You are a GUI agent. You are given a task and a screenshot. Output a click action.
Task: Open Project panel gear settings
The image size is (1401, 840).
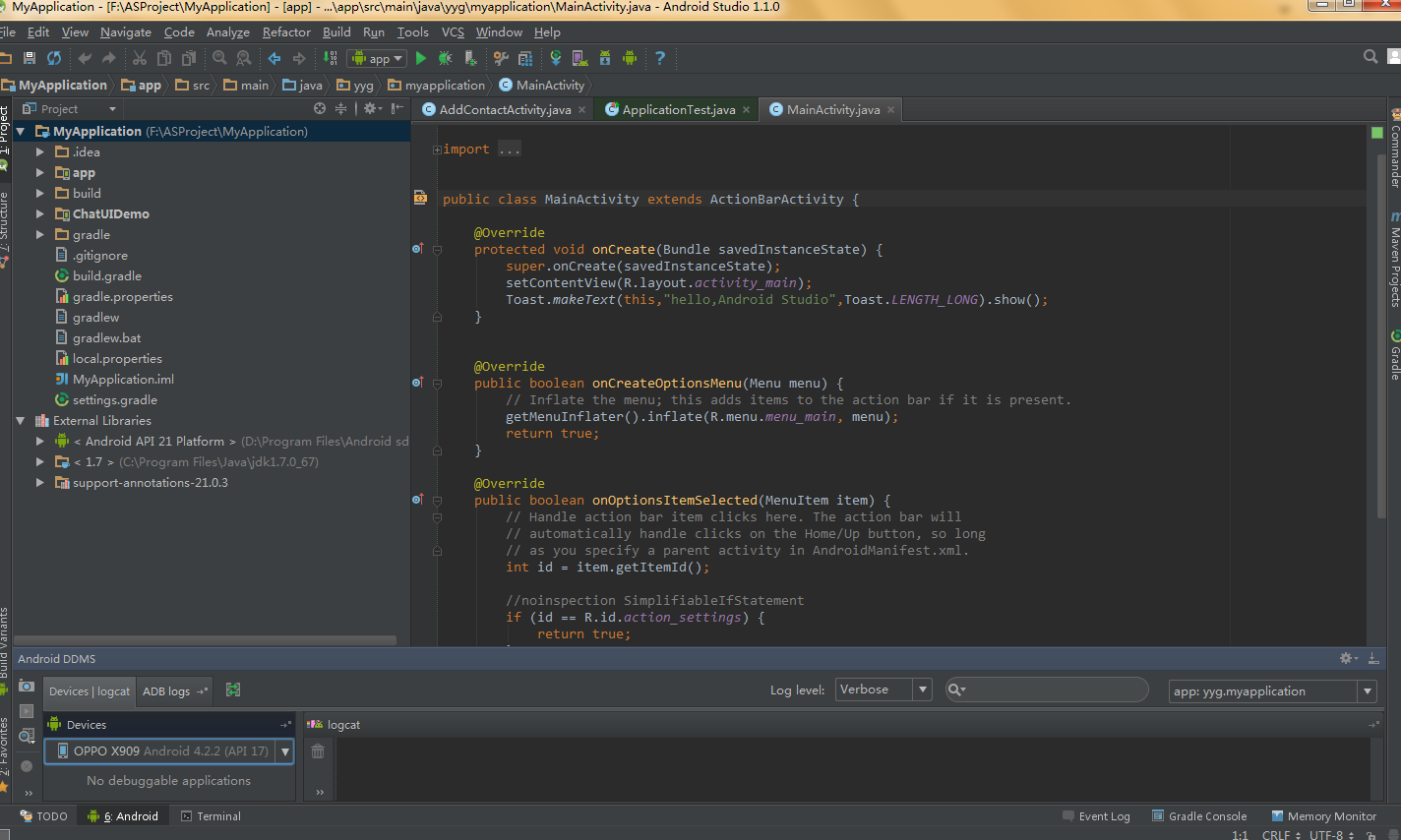pos(372,108)
